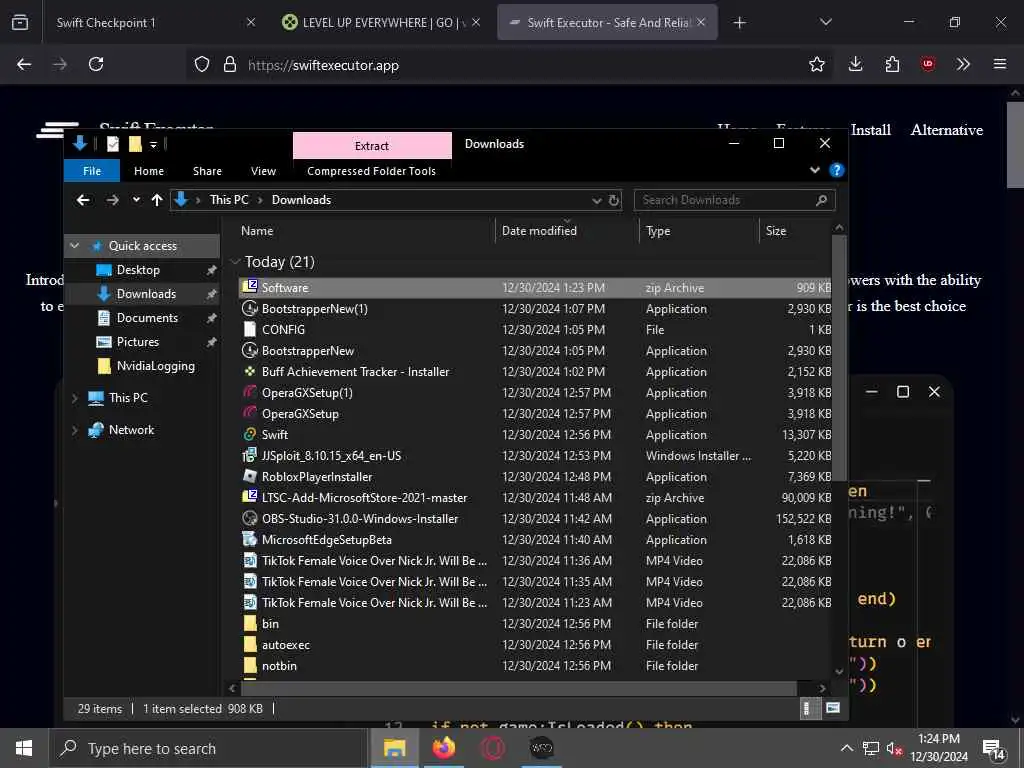Open the File menu in Explorer
Image resolution: width=1024 pixels, height=768 pixels.
coord(91,170)
